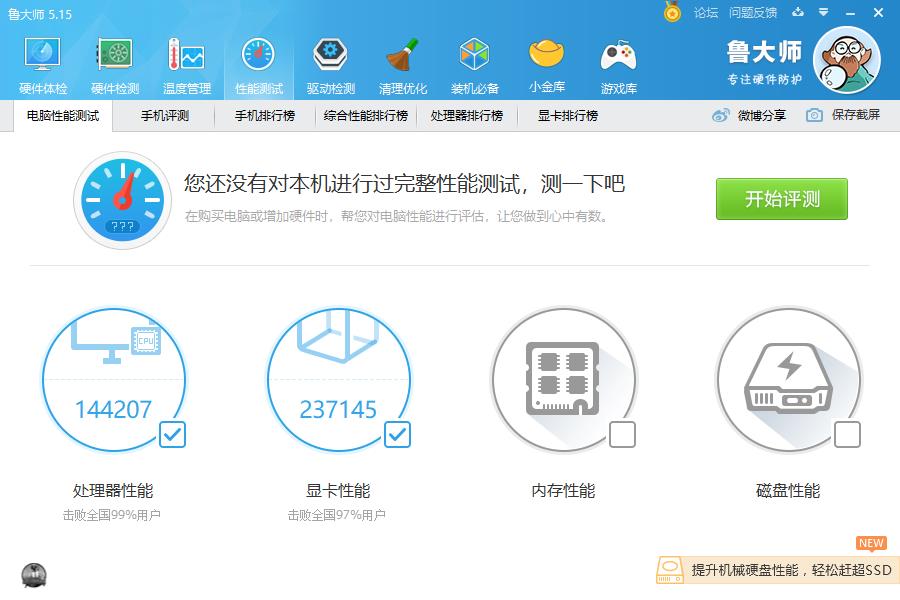900x600 pixels.
Task: Open 论坛 forum link
Action: [705, 13]
